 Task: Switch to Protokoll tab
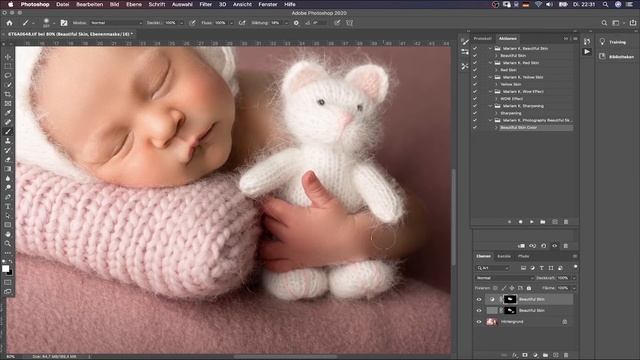[x=482, y=38]
